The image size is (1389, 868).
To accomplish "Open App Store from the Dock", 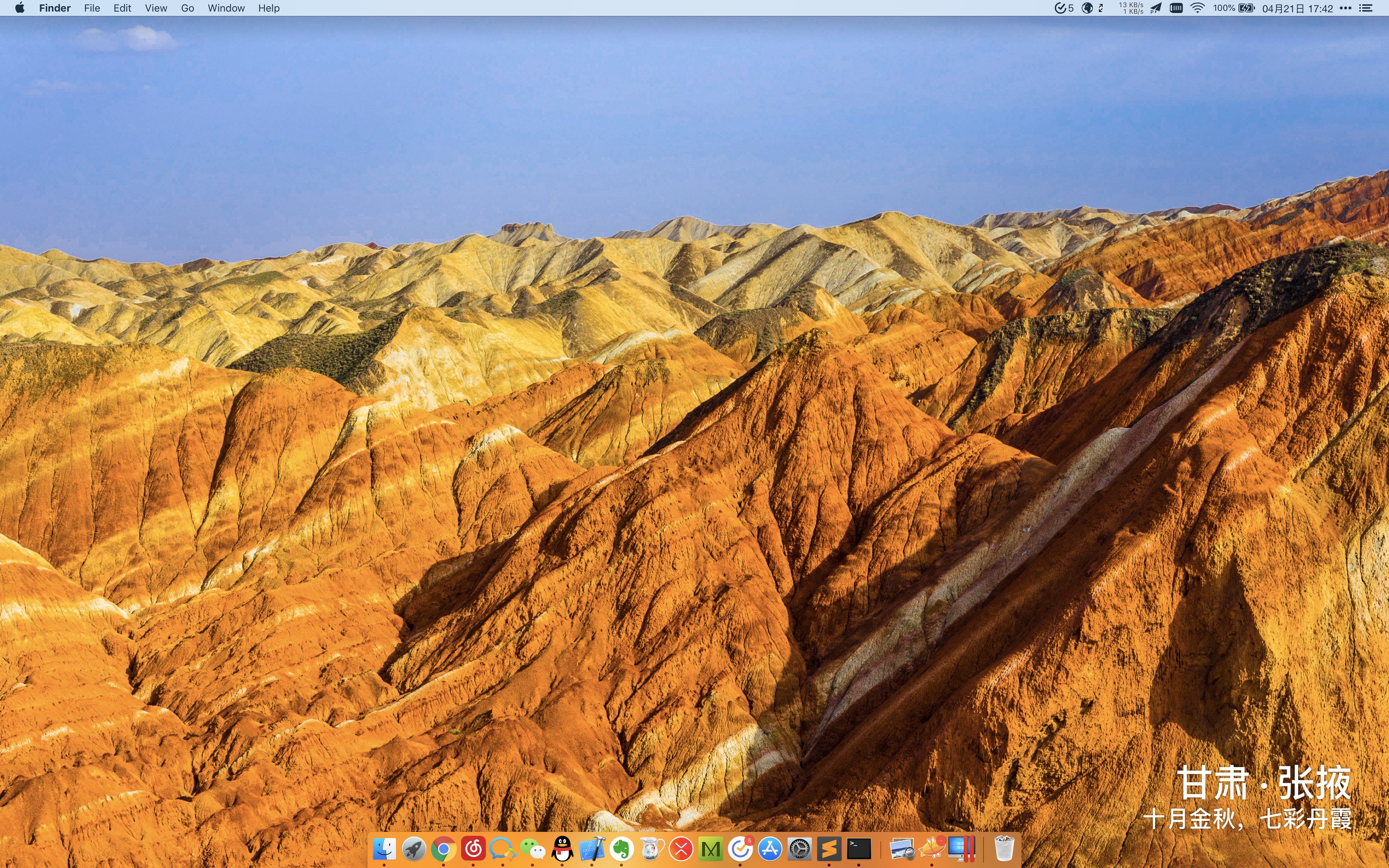I will pyautogui.click(x=770, y=848).
